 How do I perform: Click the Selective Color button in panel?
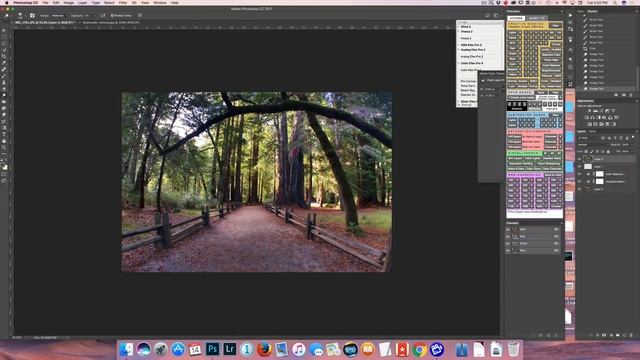tap(551, 54)
